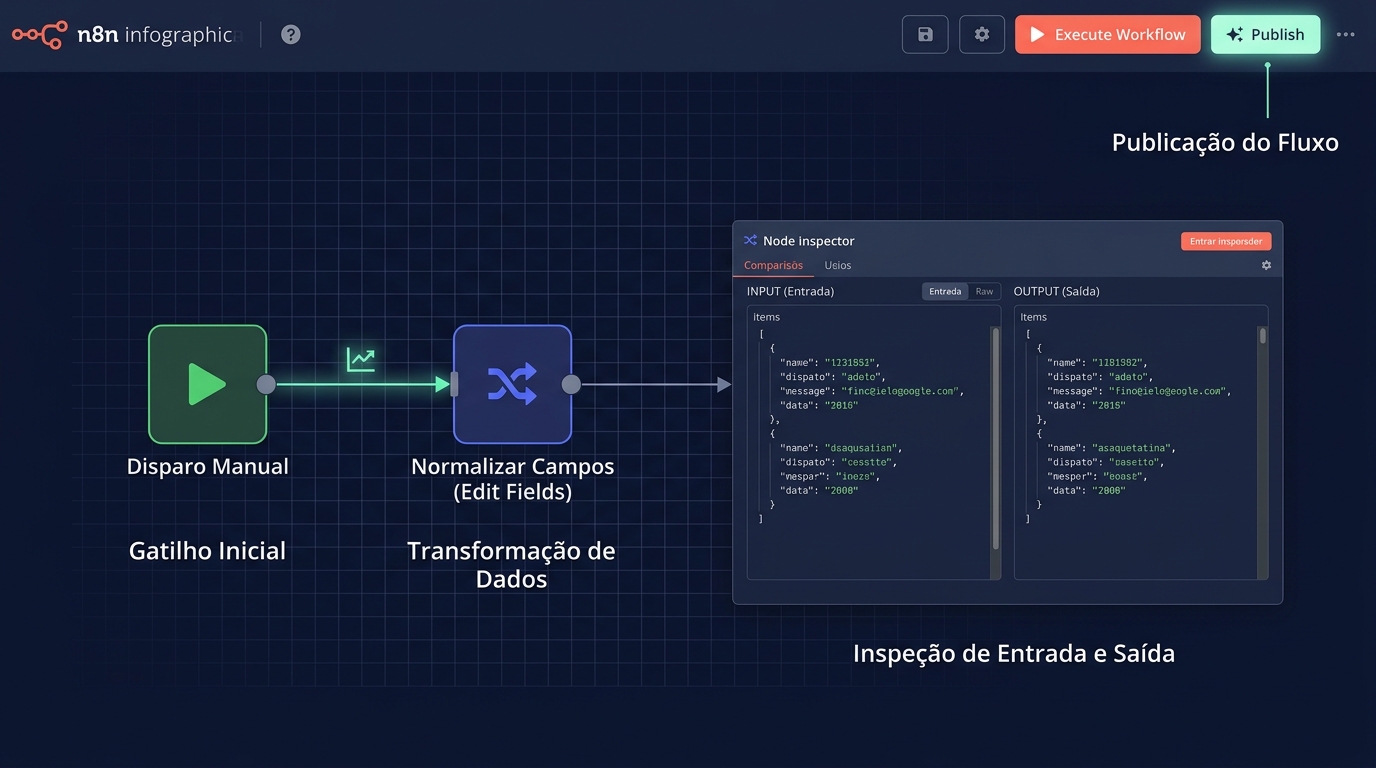
Task: Click the Node inspector shuffle icon
Action: [750, 241]
